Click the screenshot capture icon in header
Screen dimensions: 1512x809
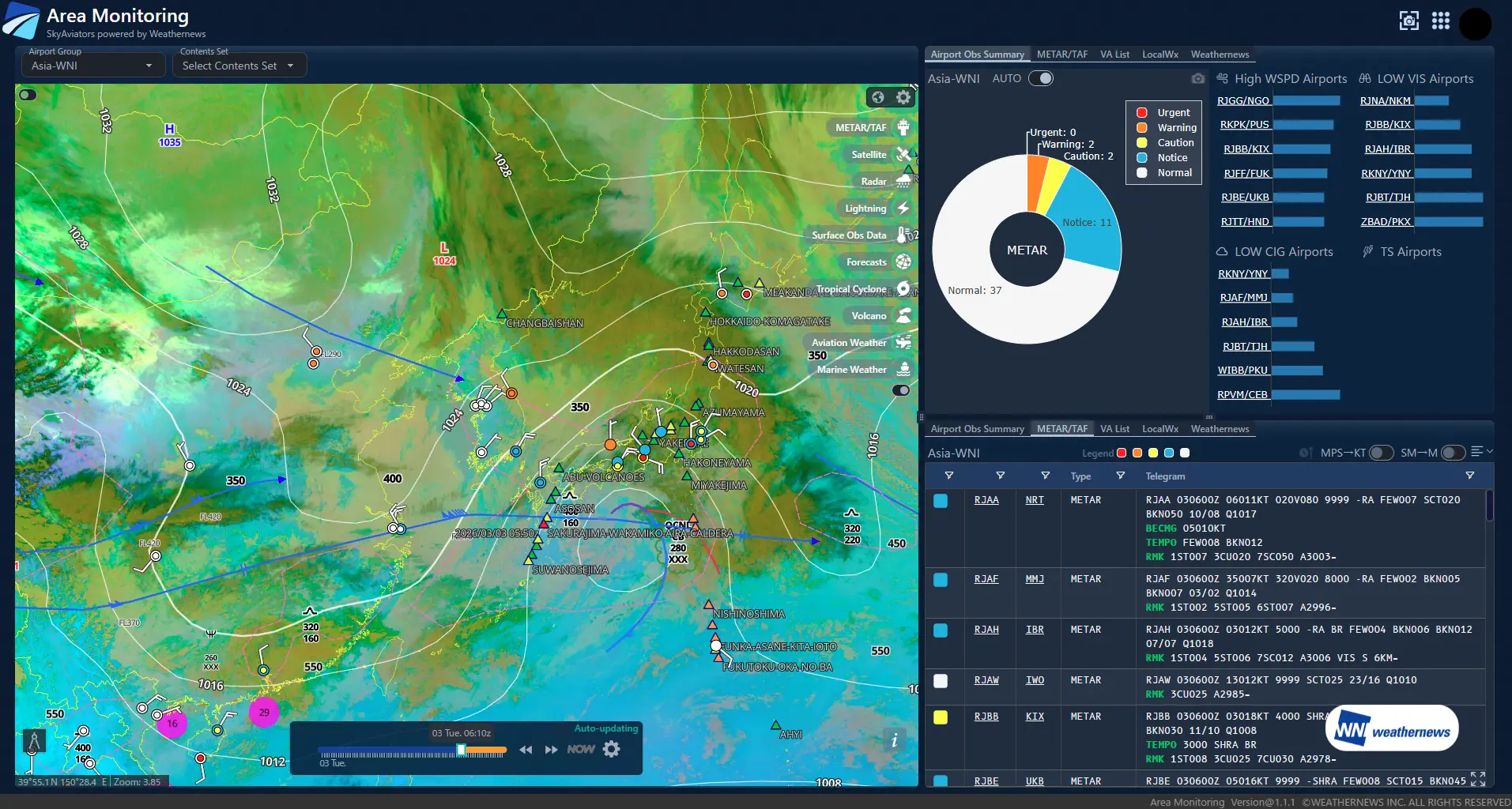click(x=1408, y=21)
